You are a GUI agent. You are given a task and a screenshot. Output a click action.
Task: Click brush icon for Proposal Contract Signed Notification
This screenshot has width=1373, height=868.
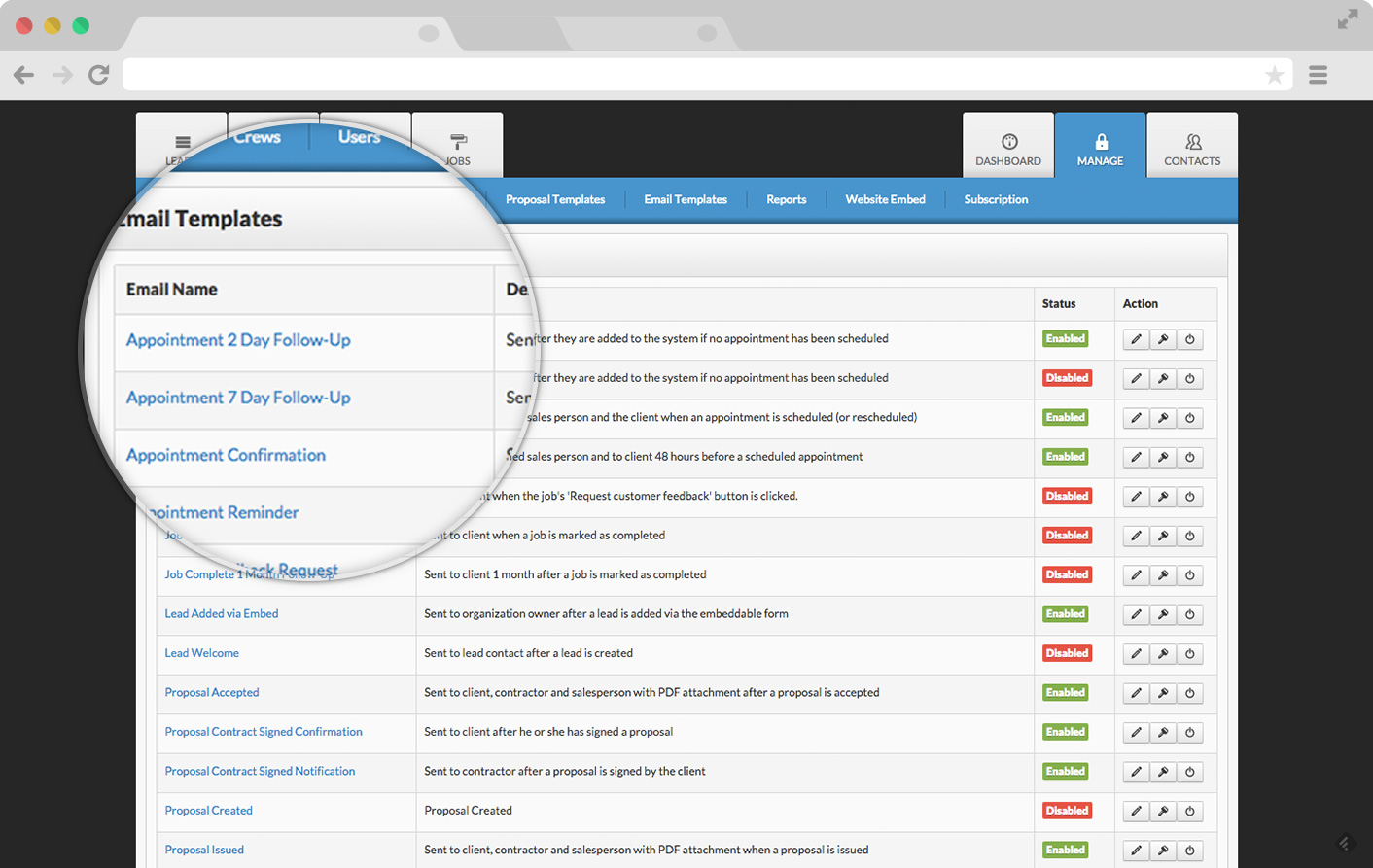[1163, 772]
